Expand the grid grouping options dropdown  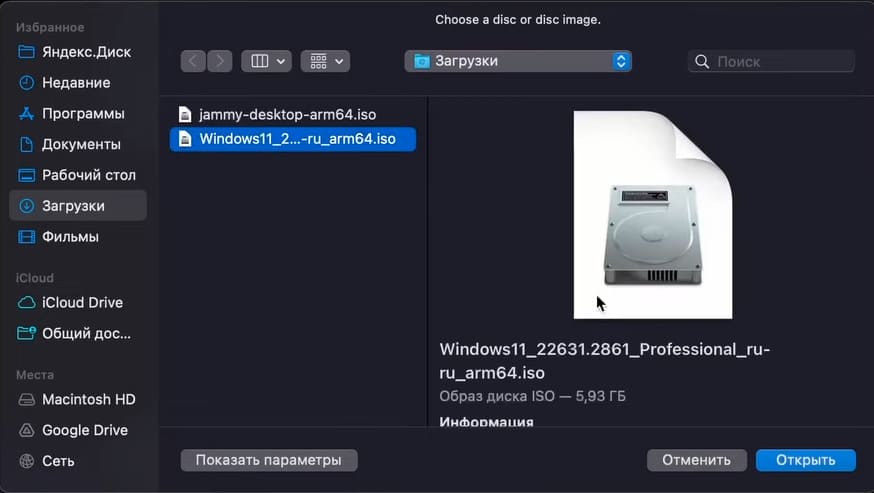[325, 61]
